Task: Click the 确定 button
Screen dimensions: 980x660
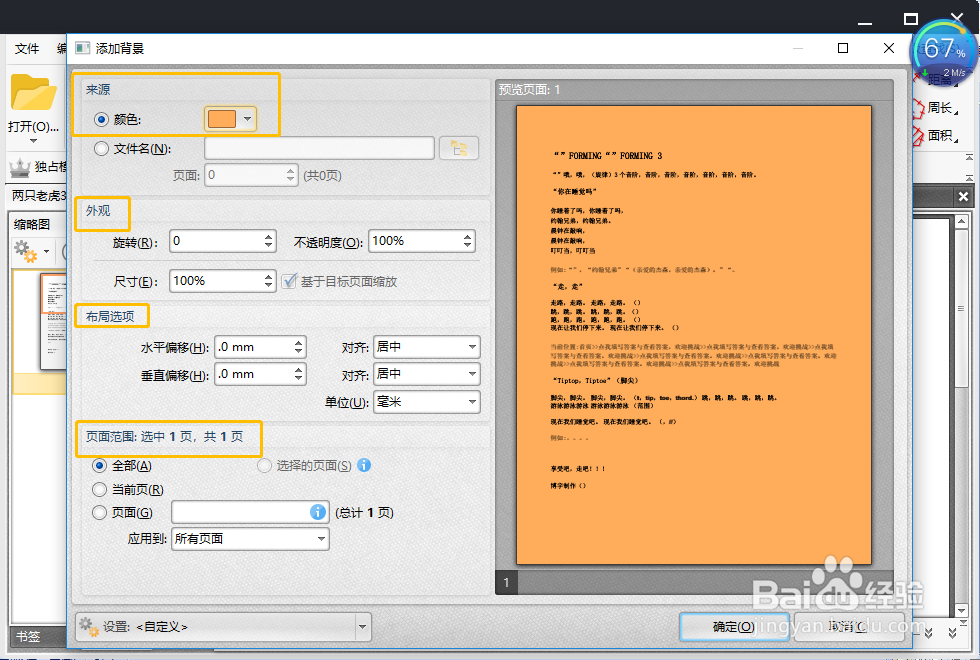Action: tap(733, 626)
